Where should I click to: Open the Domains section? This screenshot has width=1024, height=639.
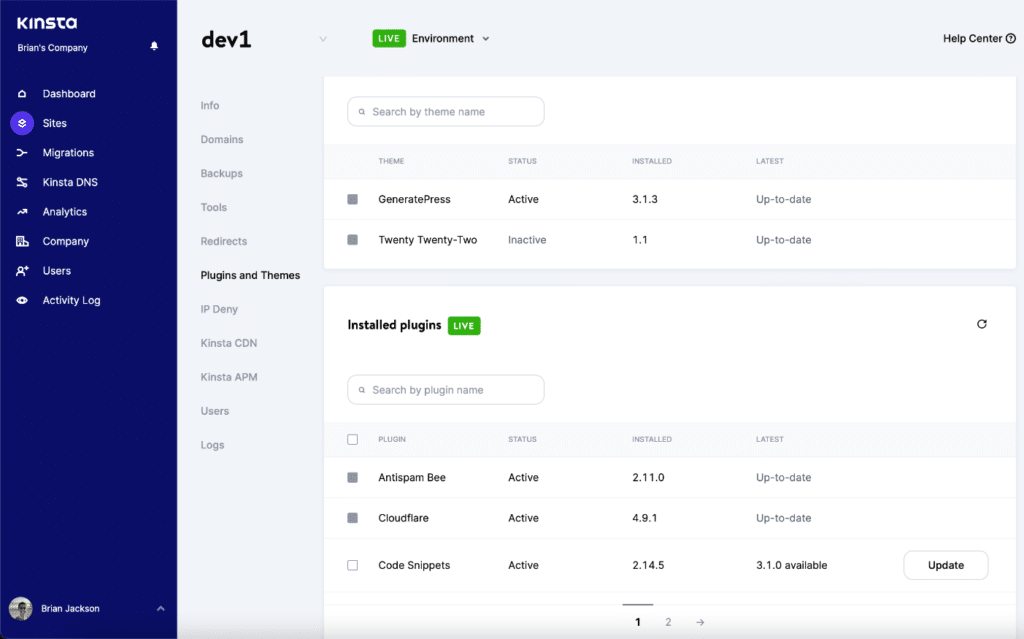click(x=221, y=139)
